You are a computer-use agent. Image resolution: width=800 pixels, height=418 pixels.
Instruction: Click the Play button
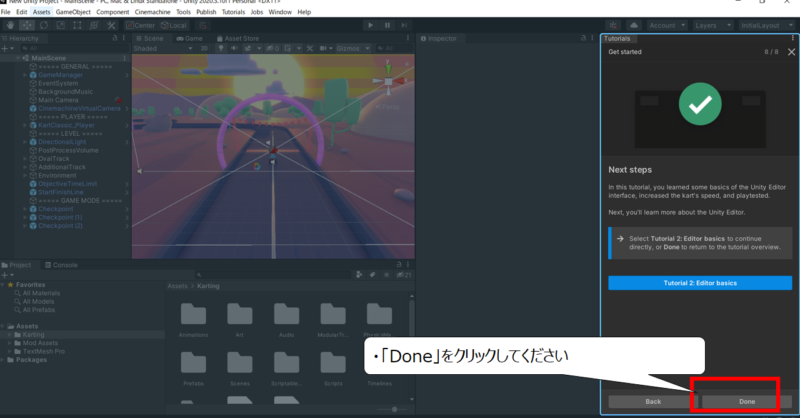370,25
